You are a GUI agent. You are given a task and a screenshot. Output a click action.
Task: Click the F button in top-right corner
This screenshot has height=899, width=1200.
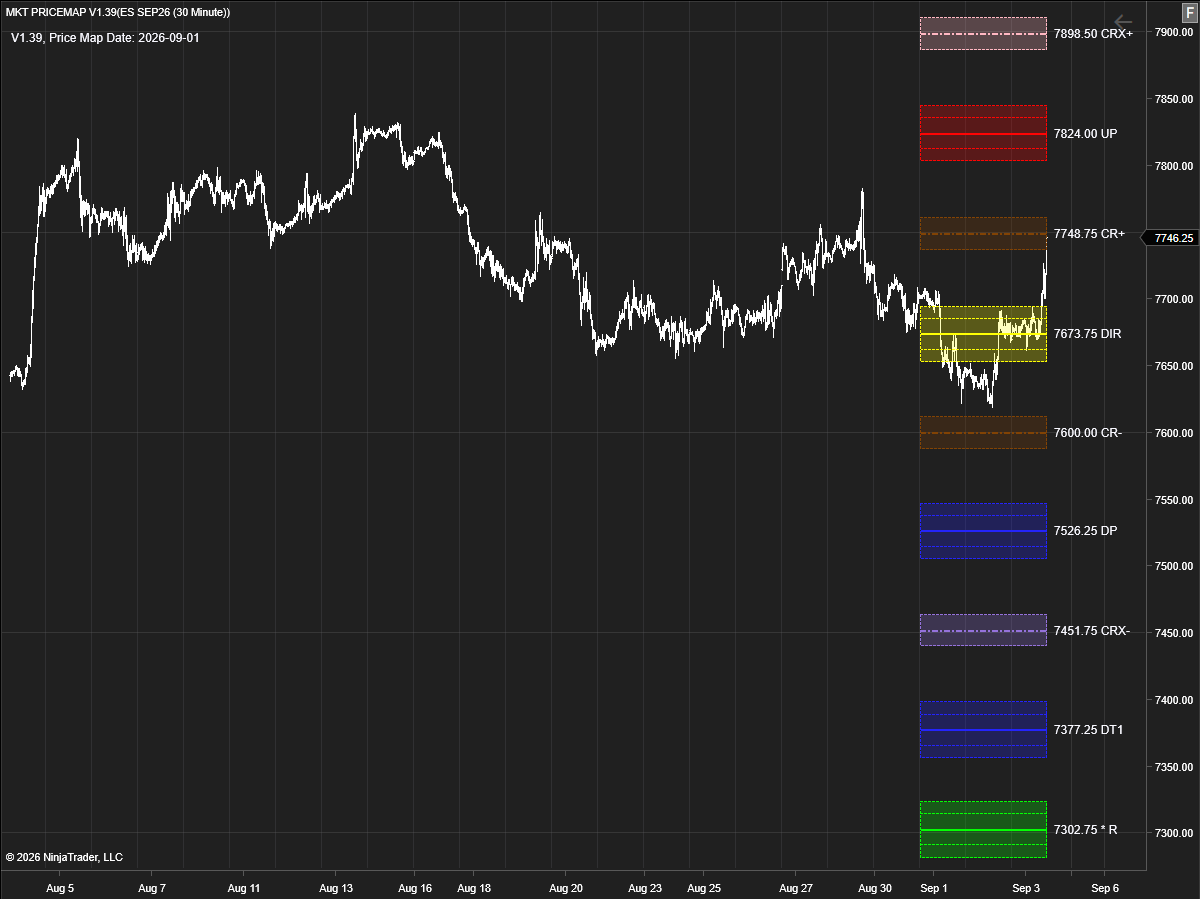click(1189, 11)
